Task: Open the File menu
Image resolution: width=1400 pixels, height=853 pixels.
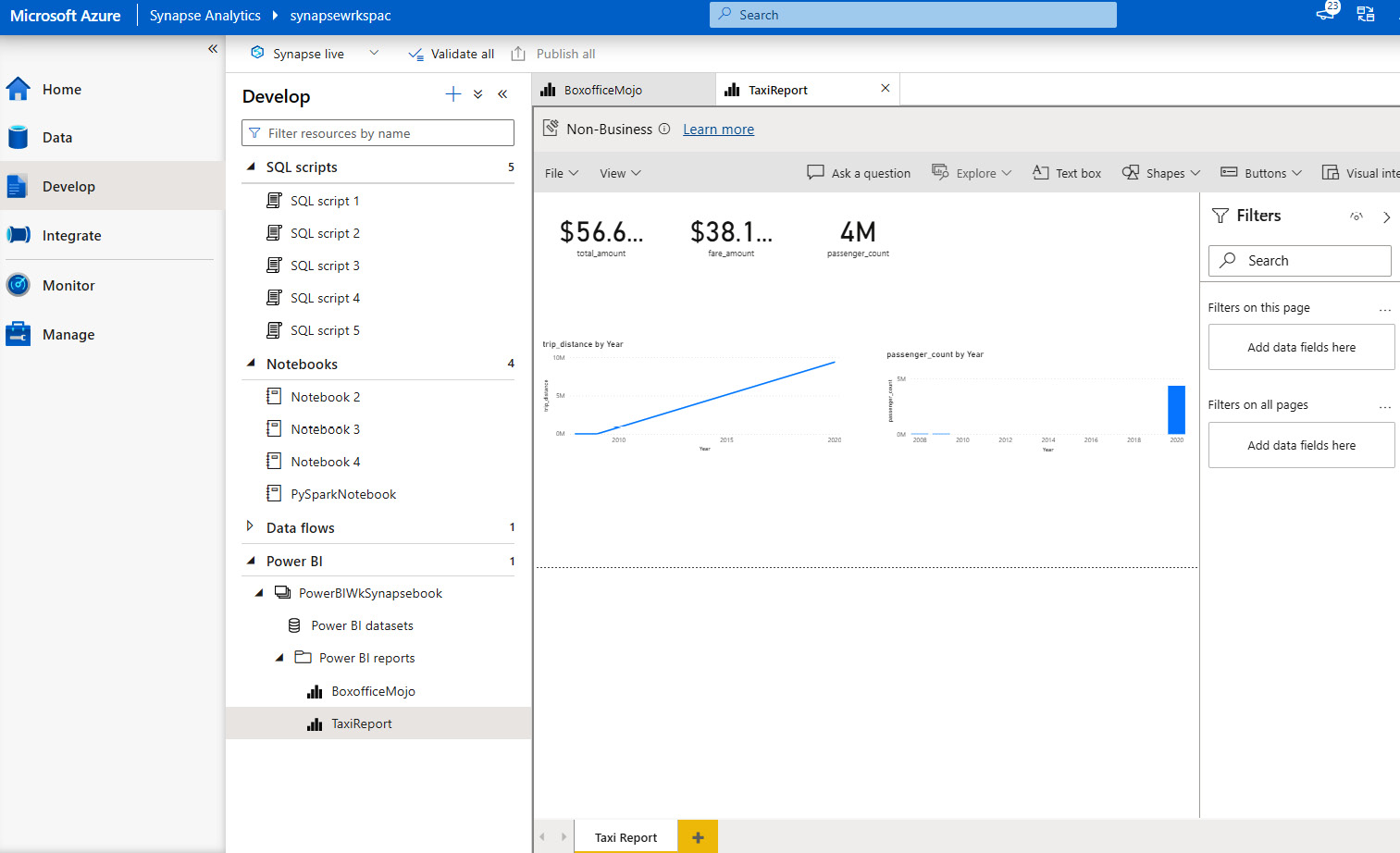Action: pyautogui.click(x=562, y=173)
